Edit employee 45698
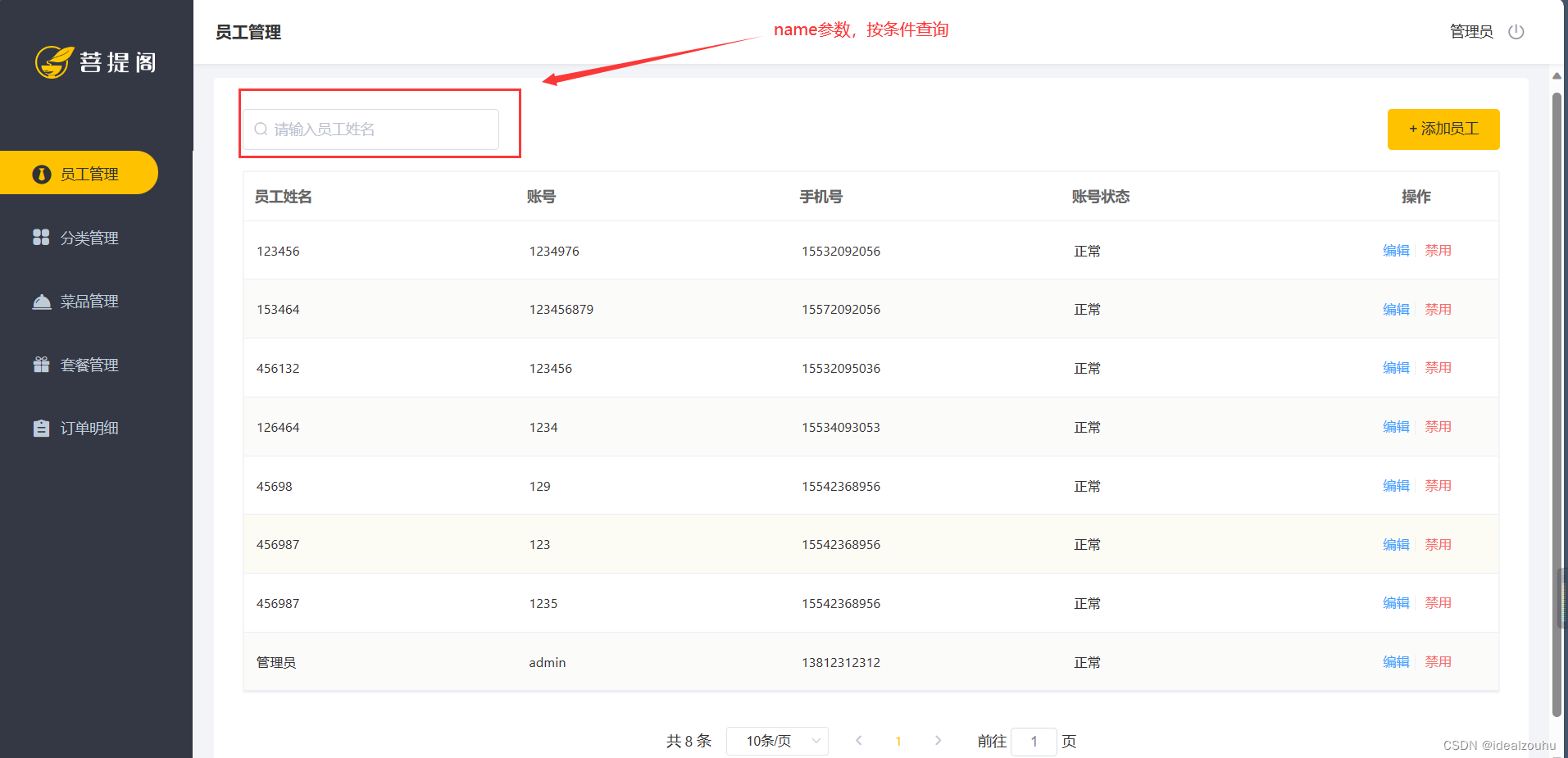1568x758 pixels. click(x=1396, y=486)
